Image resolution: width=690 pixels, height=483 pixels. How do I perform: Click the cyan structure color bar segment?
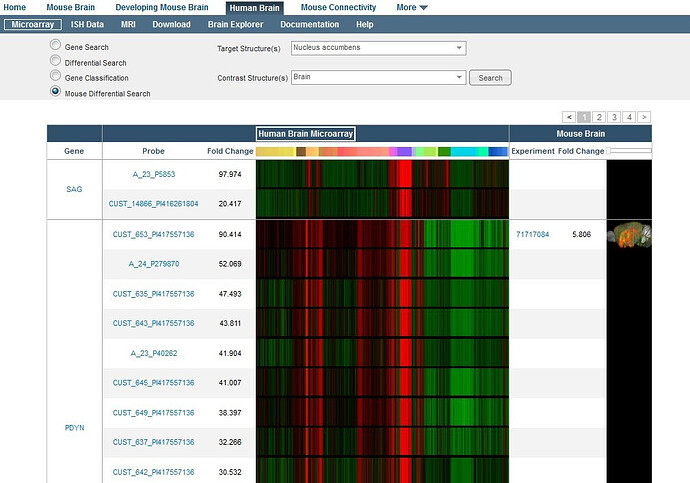463,151
